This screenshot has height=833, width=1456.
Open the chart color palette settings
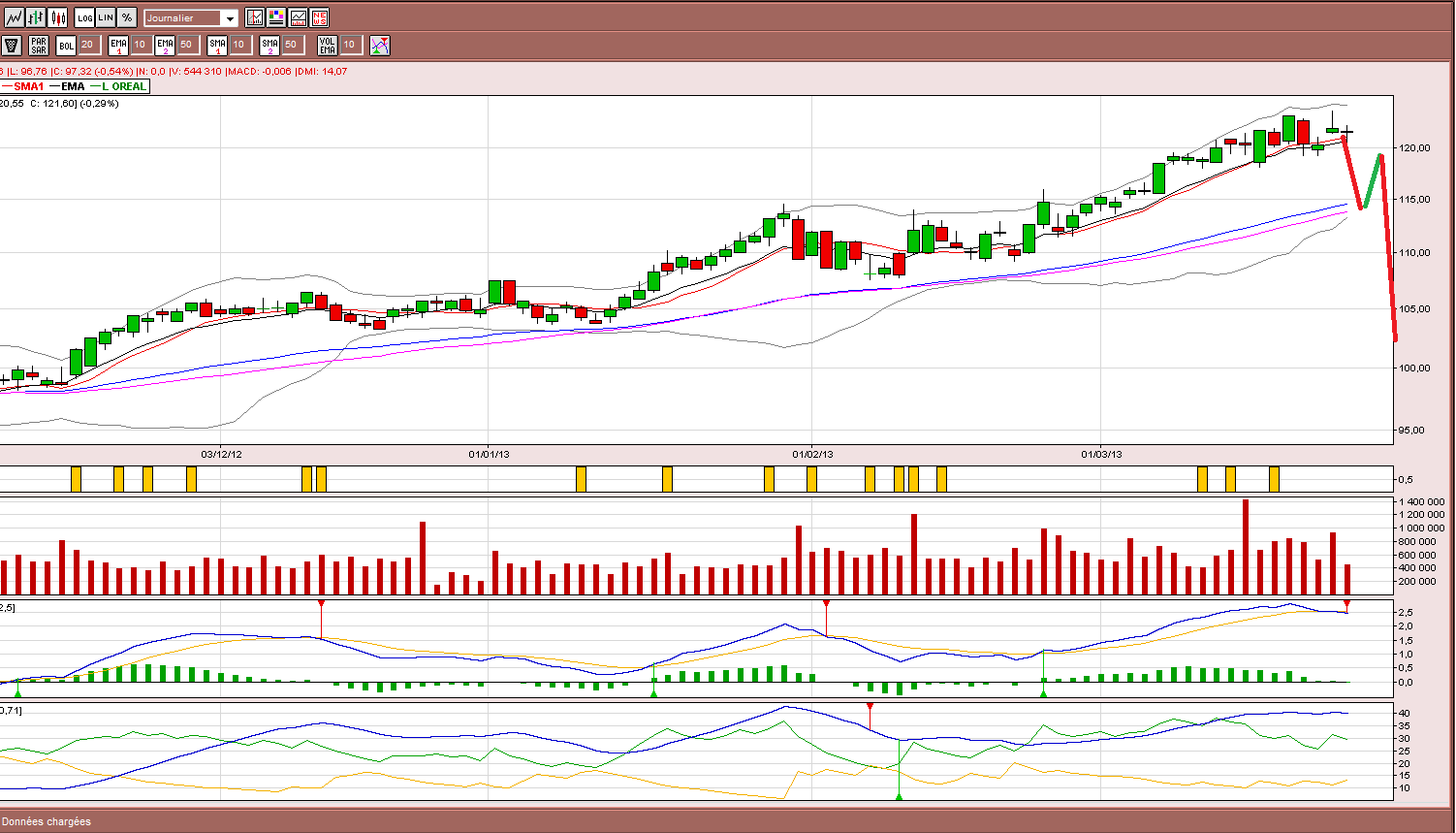(276, 17)
